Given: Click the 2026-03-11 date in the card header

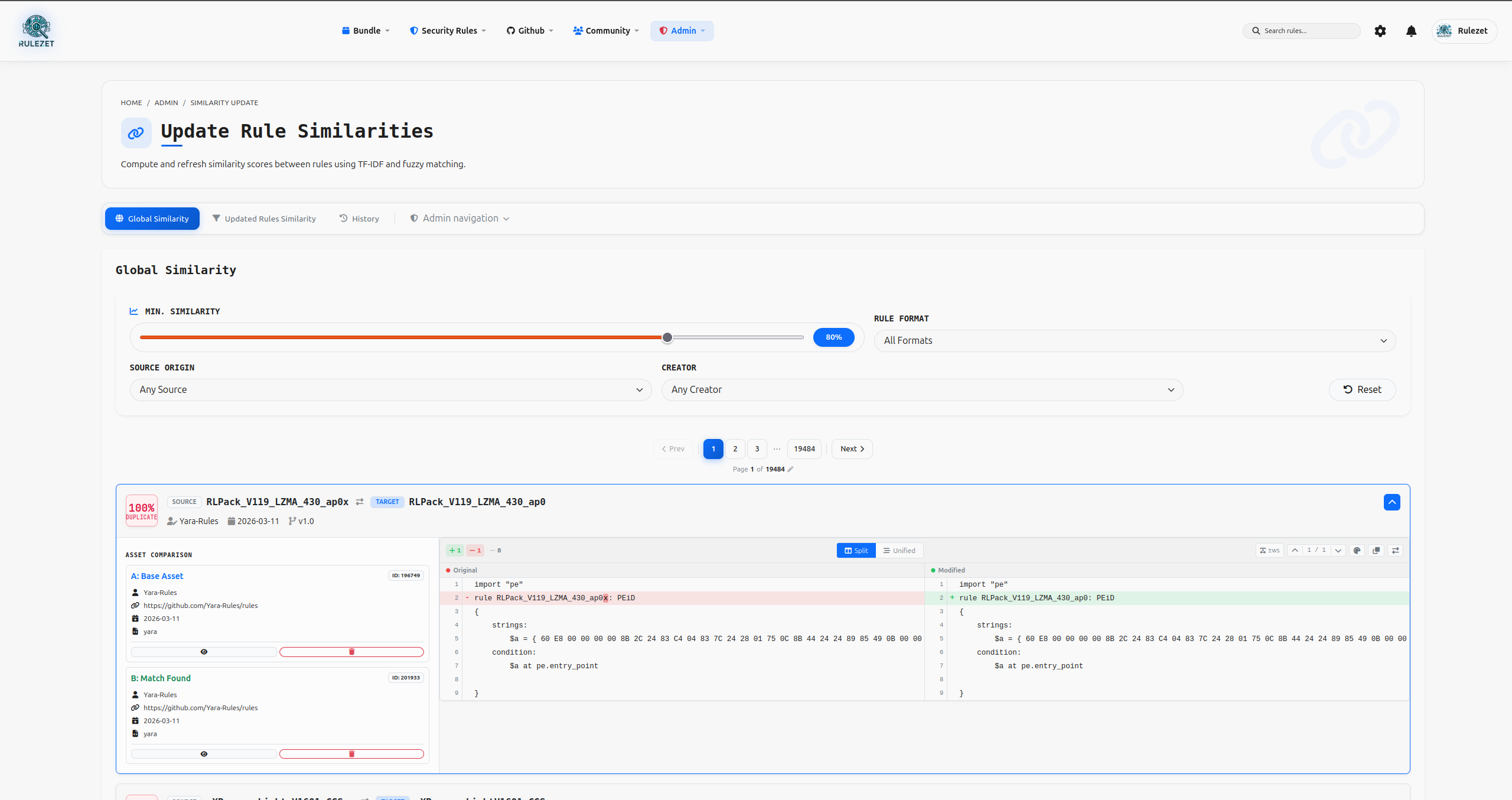Looking at the screenshot, I should pos(258,521).
